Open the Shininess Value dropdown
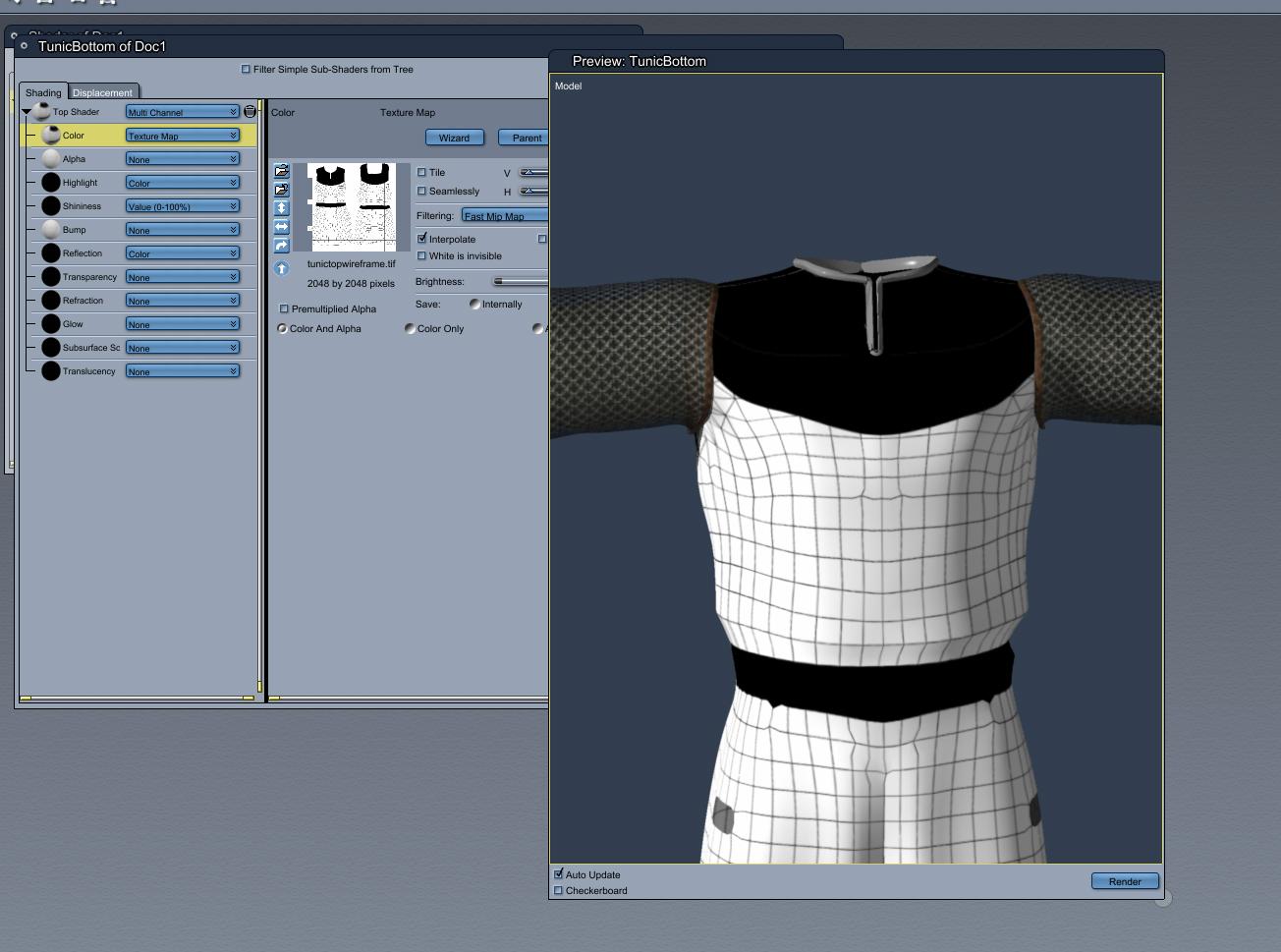 coord(182,206)
